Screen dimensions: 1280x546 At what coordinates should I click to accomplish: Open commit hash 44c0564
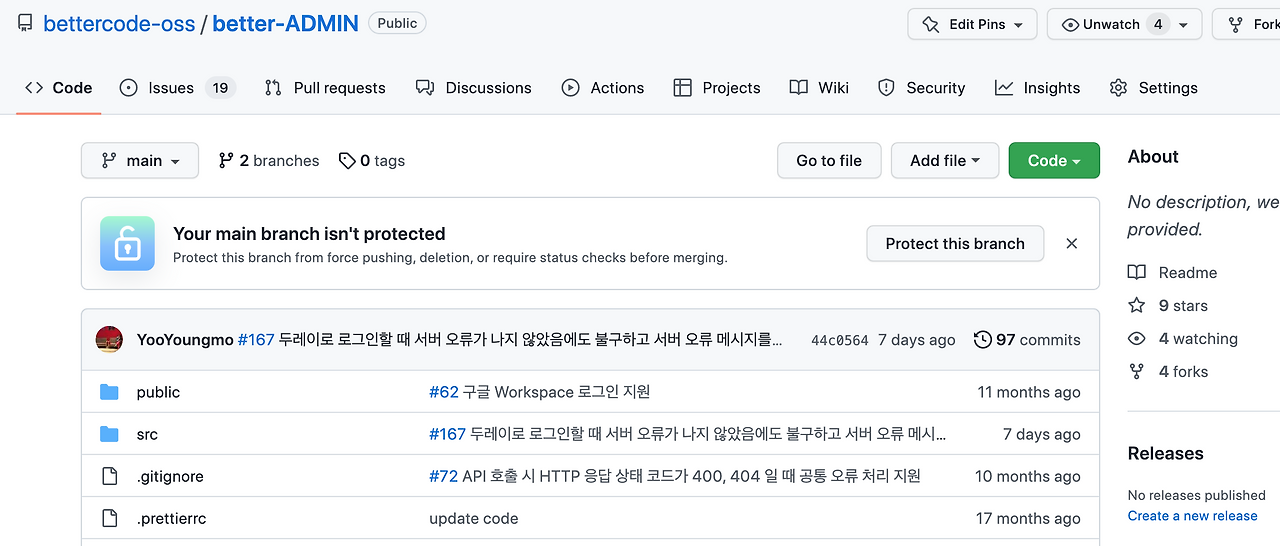pyautogui.click(x=840, y=341)
